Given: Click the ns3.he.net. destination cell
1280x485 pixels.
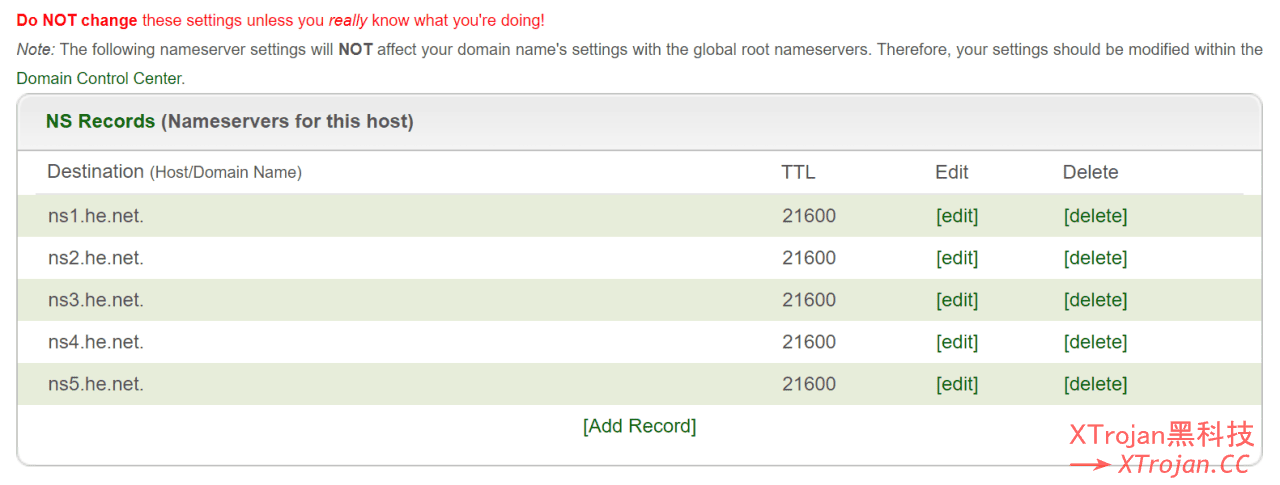Looking at the screenshot, I should point(96,300).
